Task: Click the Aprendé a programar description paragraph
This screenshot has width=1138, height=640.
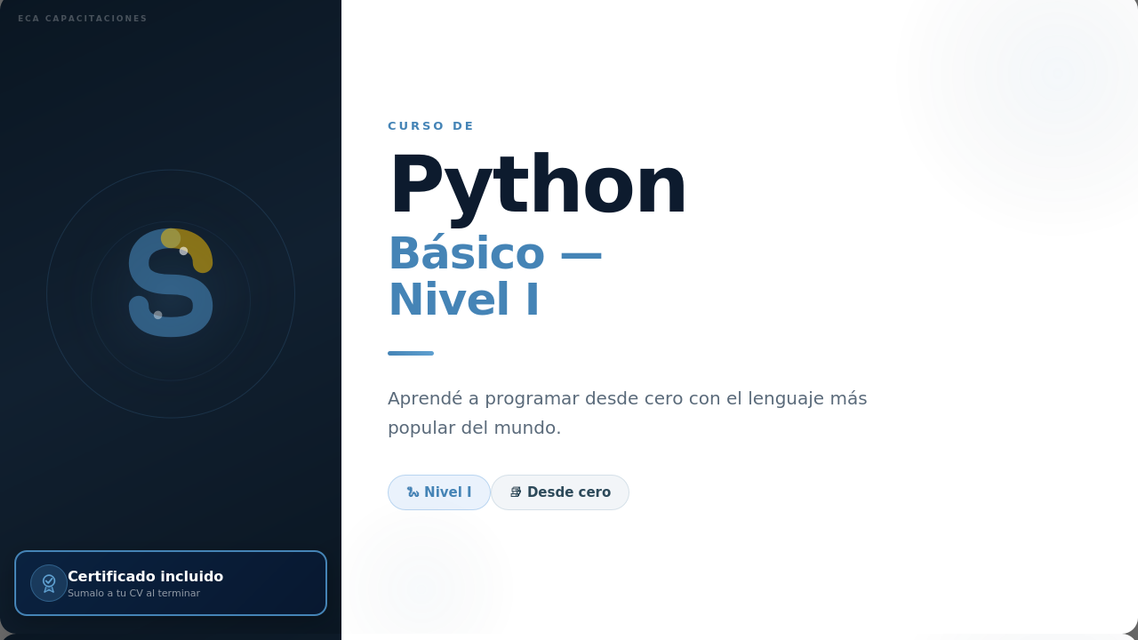Action: pos(627,412)
